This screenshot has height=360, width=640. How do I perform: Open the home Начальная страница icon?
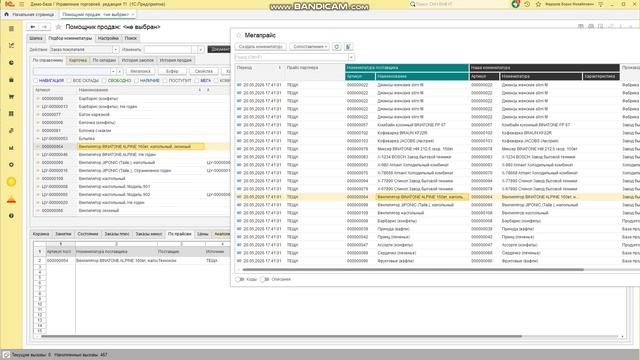[6, 14]
